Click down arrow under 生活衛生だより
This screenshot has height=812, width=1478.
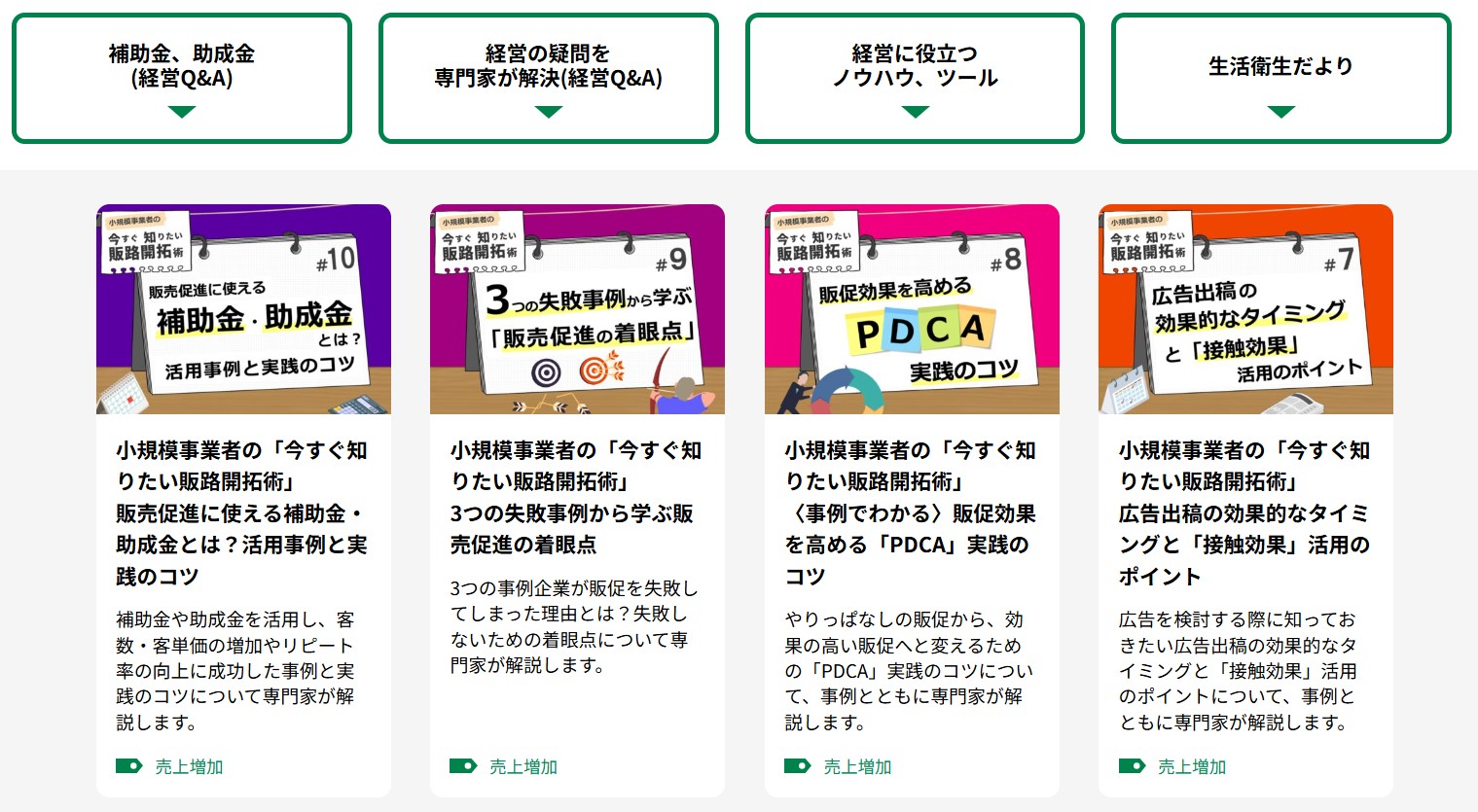tap(1281, 112)
